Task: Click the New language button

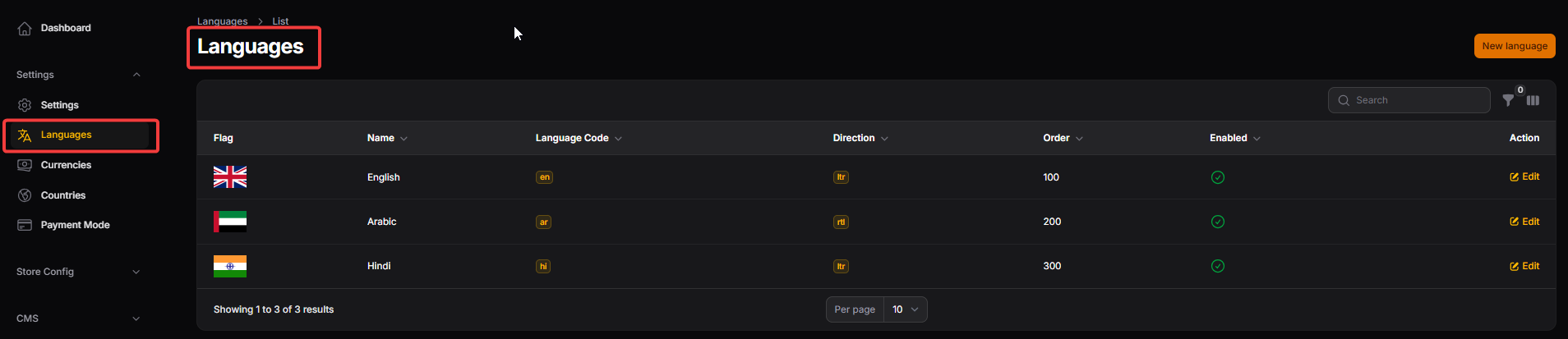Action: (x=1514, y=46)
